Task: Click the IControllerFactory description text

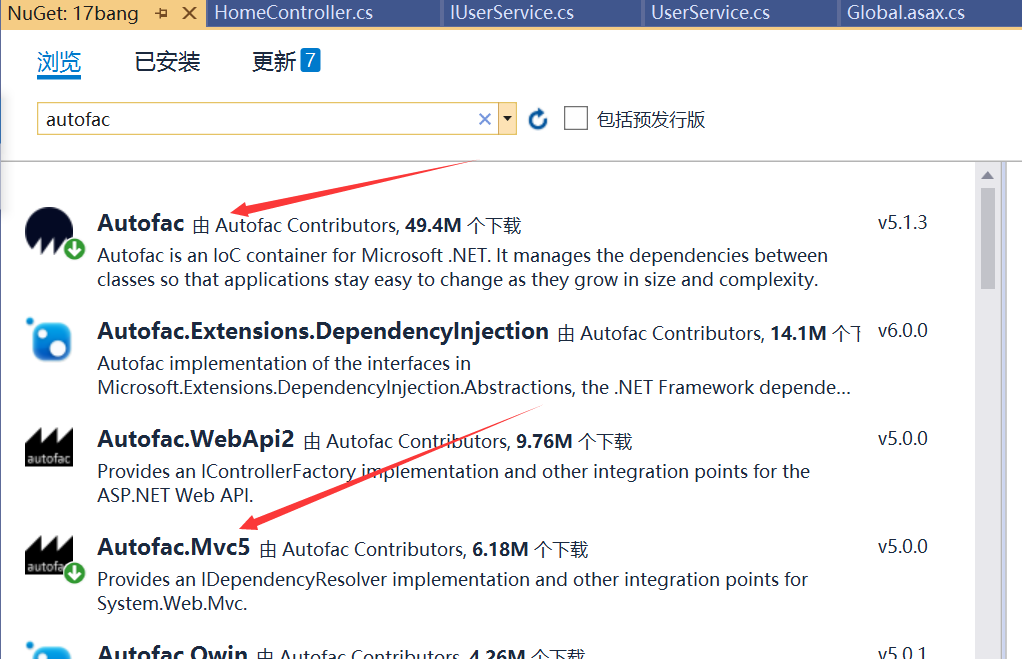Action: pyautogui.click(x=453, y=483)
